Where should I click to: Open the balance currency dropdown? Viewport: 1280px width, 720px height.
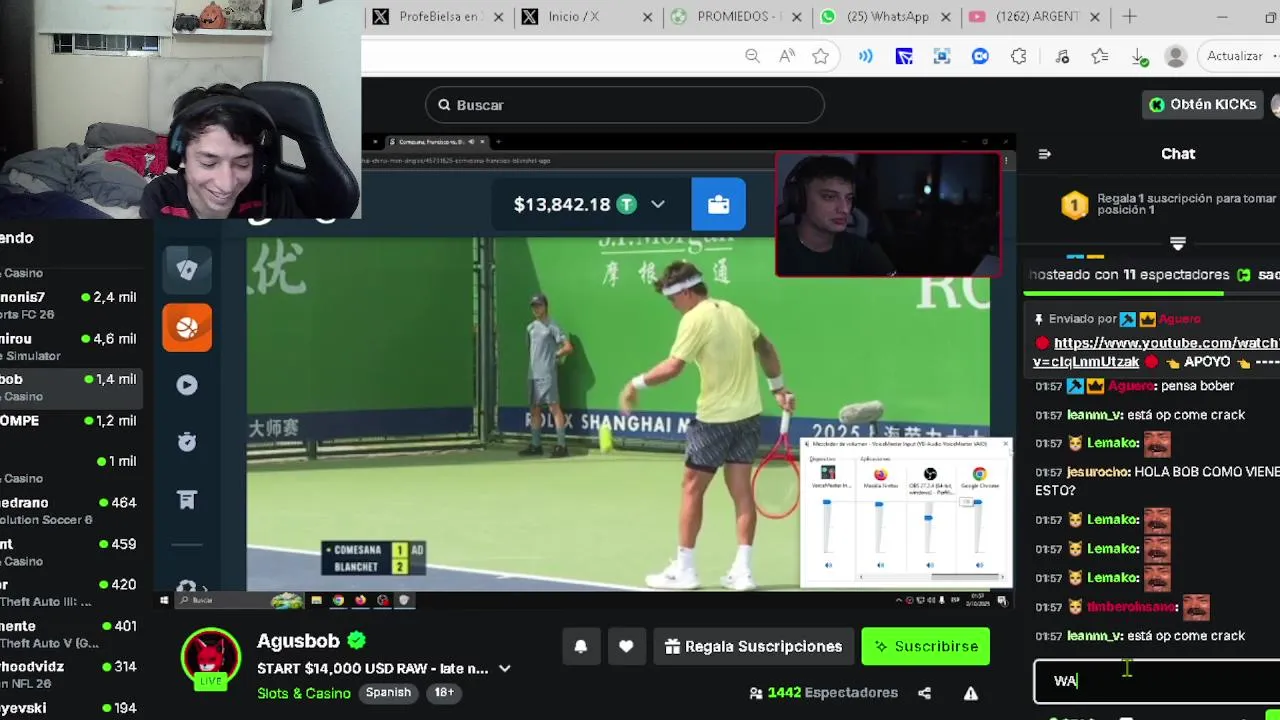pyautogui.click(x=657, y=204)
